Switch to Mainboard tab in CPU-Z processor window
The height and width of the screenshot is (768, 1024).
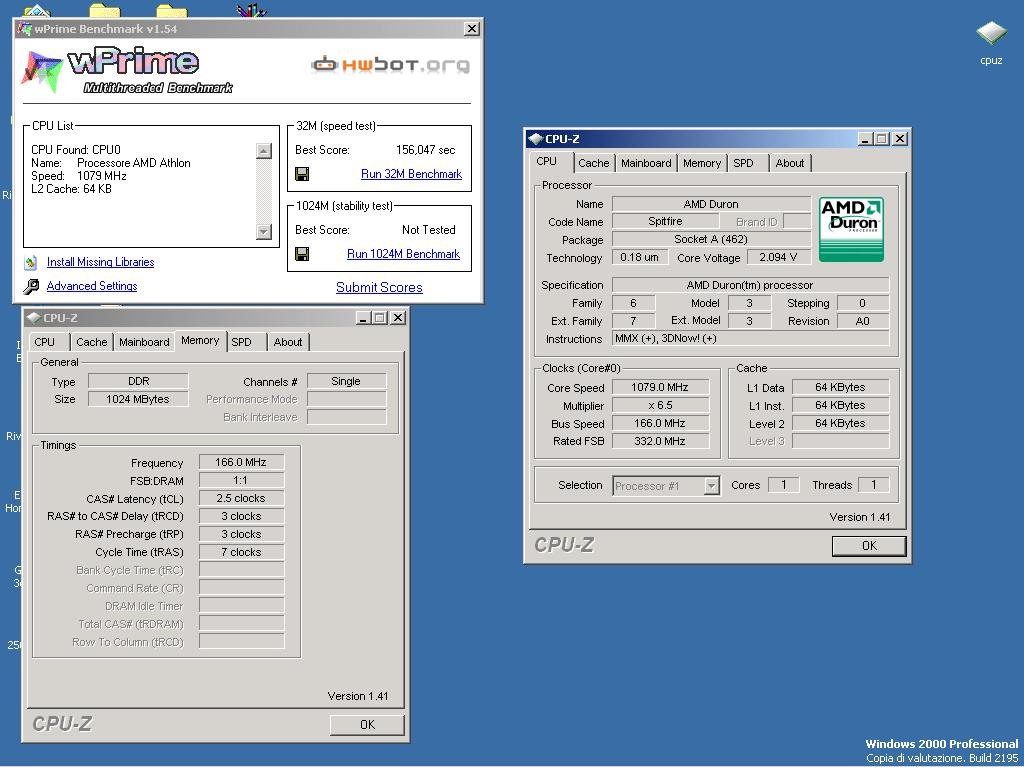click(x=646, y=163)
